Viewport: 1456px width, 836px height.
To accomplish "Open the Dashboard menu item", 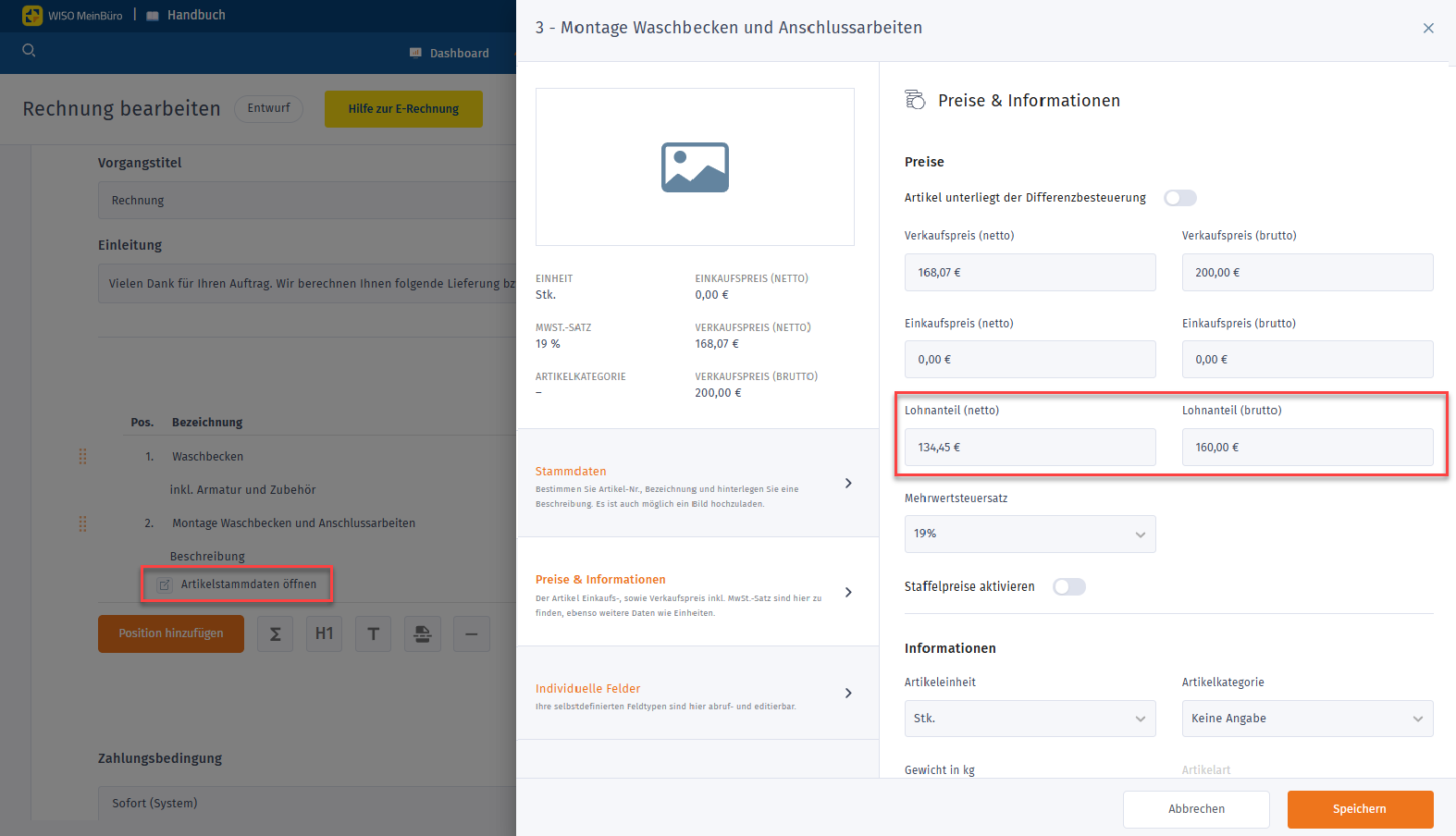I will click(x=450, y=54).
